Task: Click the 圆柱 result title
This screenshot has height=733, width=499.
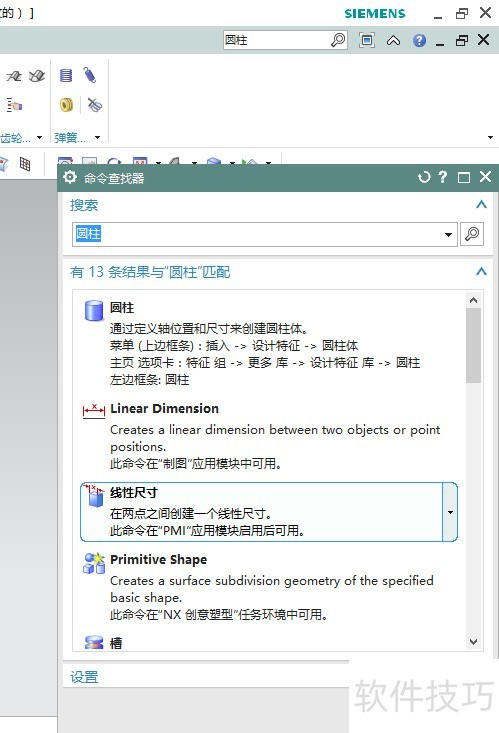Action: [122, 308]
